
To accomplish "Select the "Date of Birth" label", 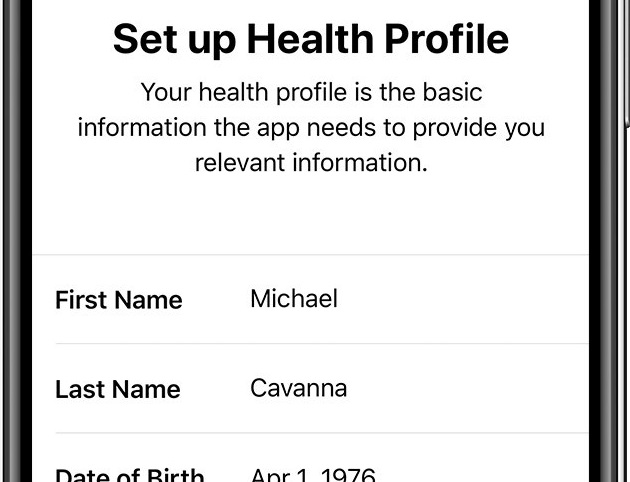I will (x=129, y=475).
